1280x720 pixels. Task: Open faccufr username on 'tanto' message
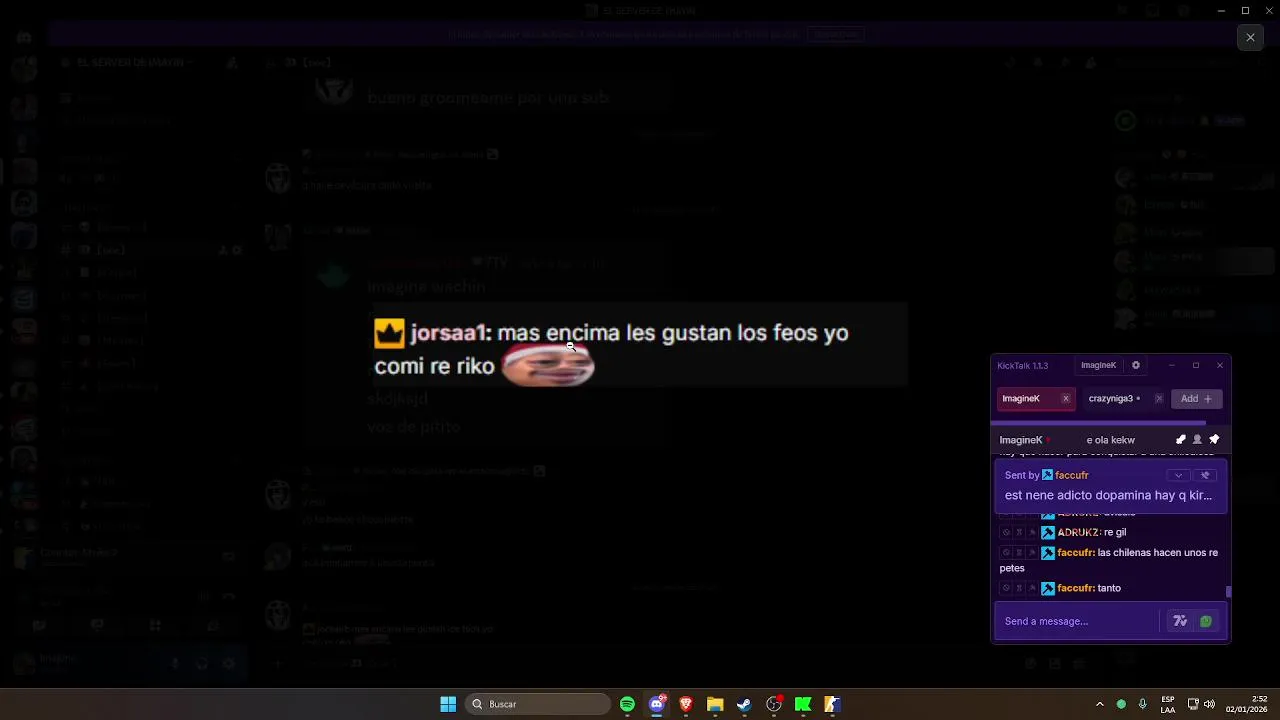coord(1075,588)
